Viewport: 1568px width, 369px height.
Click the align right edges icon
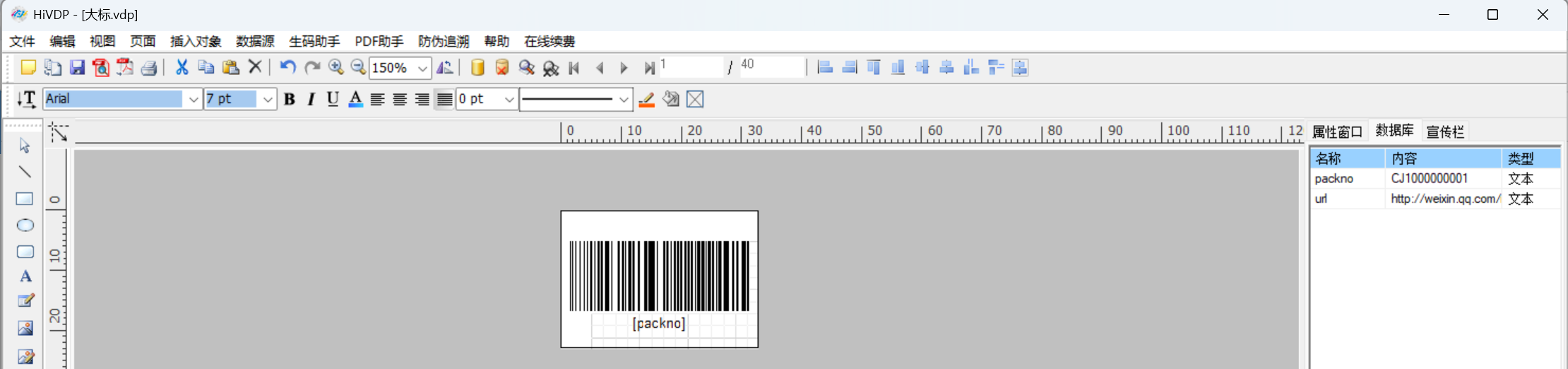point(849,67)
